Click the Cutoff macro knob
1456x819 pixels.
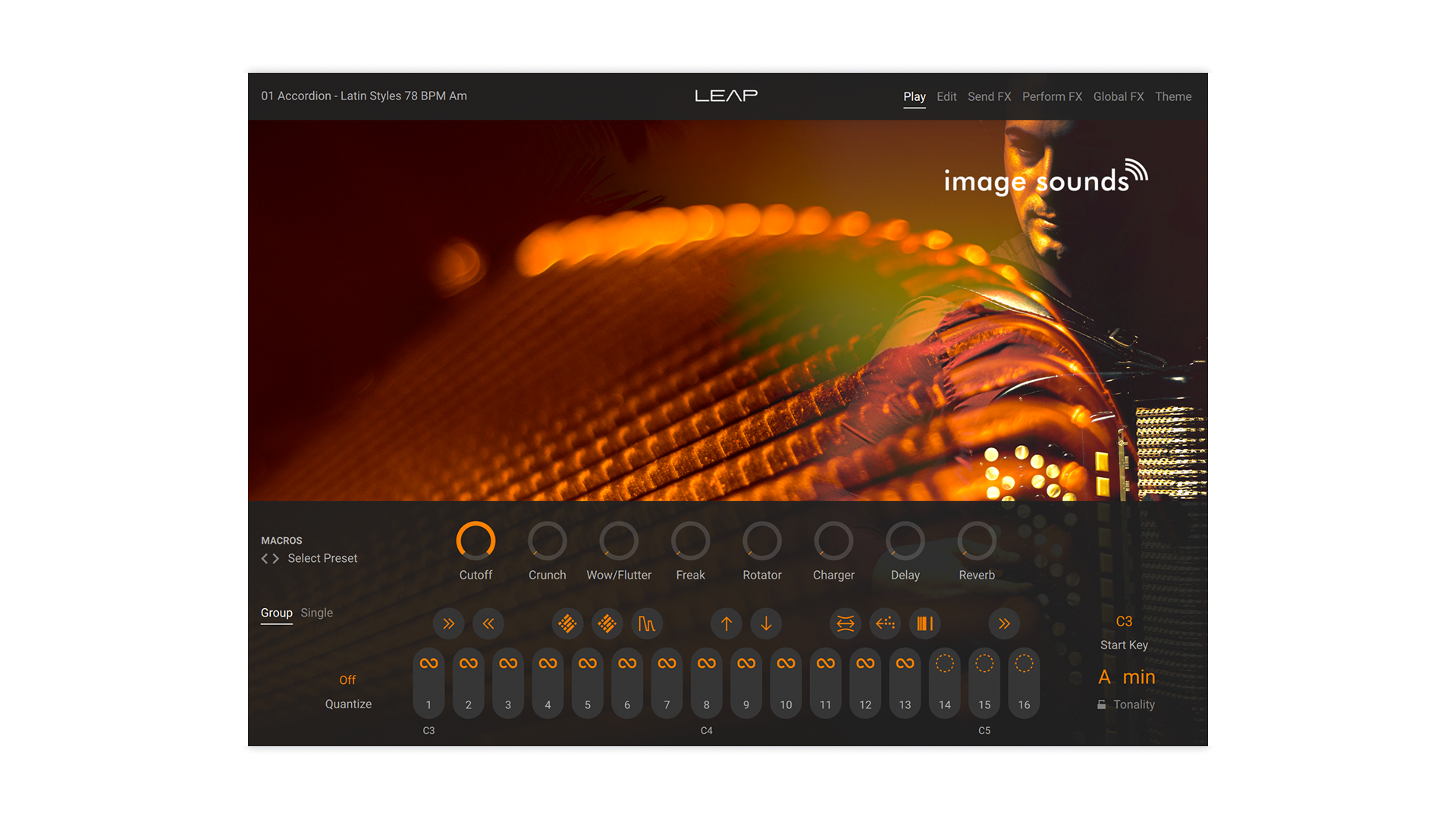[x=475, y=540]
